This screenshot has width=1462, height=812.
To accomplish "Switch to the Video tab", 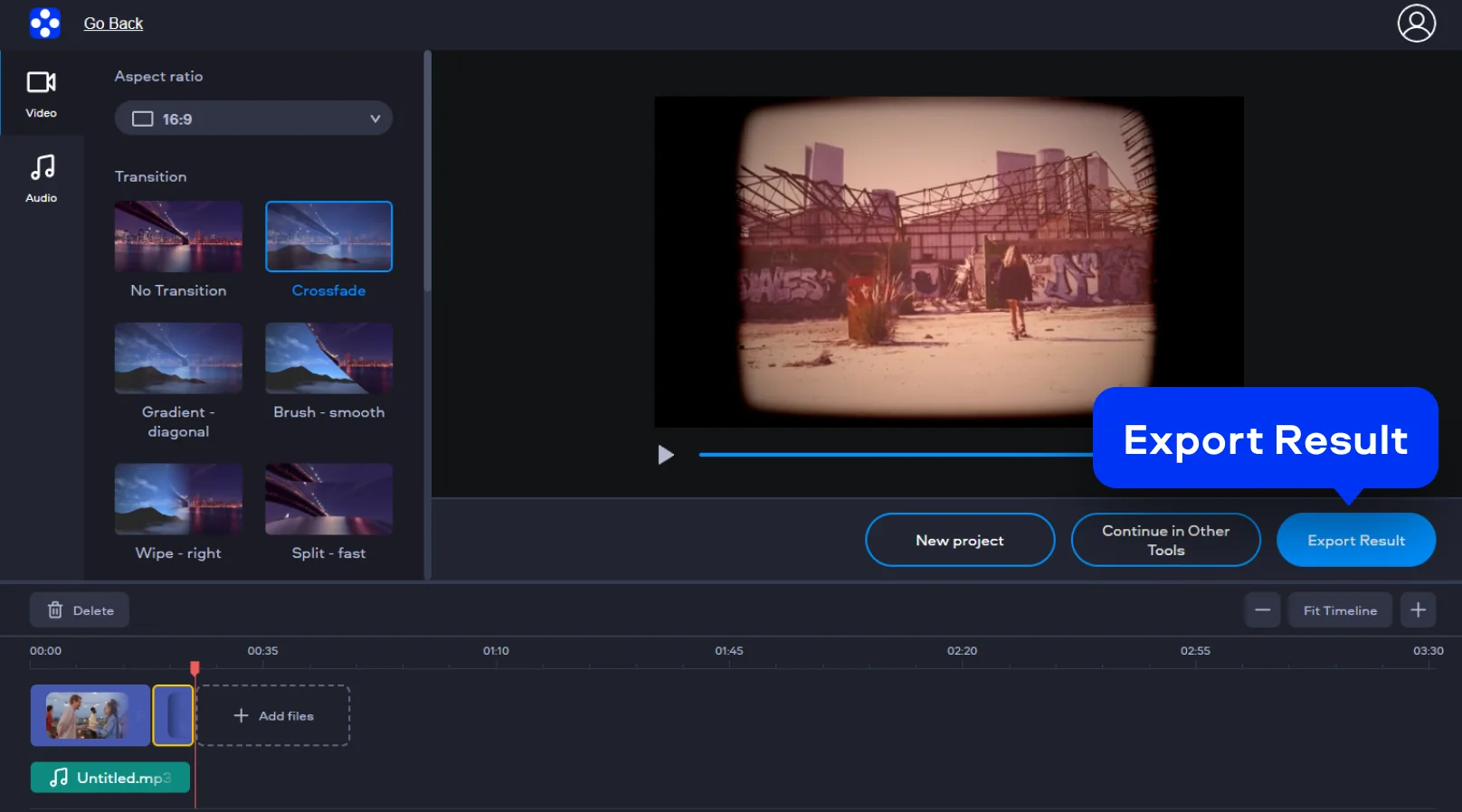I will click(x=41, y=94).
